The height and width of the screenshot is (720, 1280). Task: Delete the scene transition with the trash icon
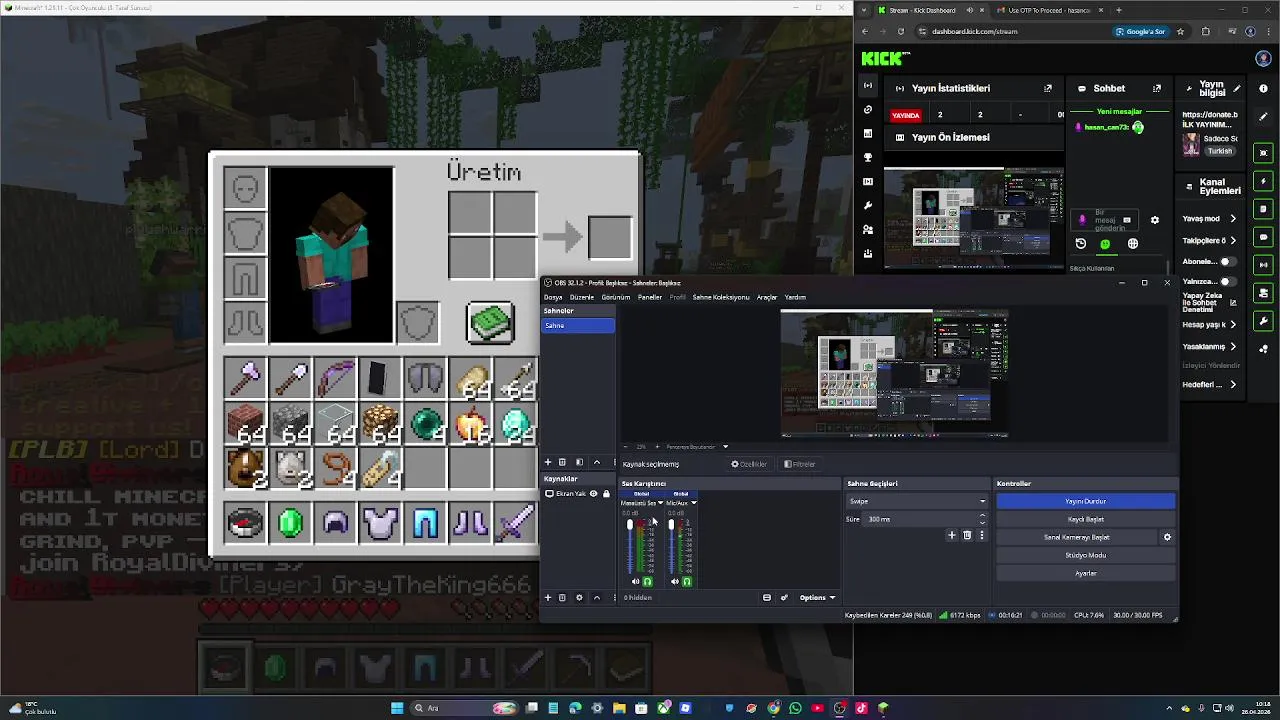[x=967, y=535]
